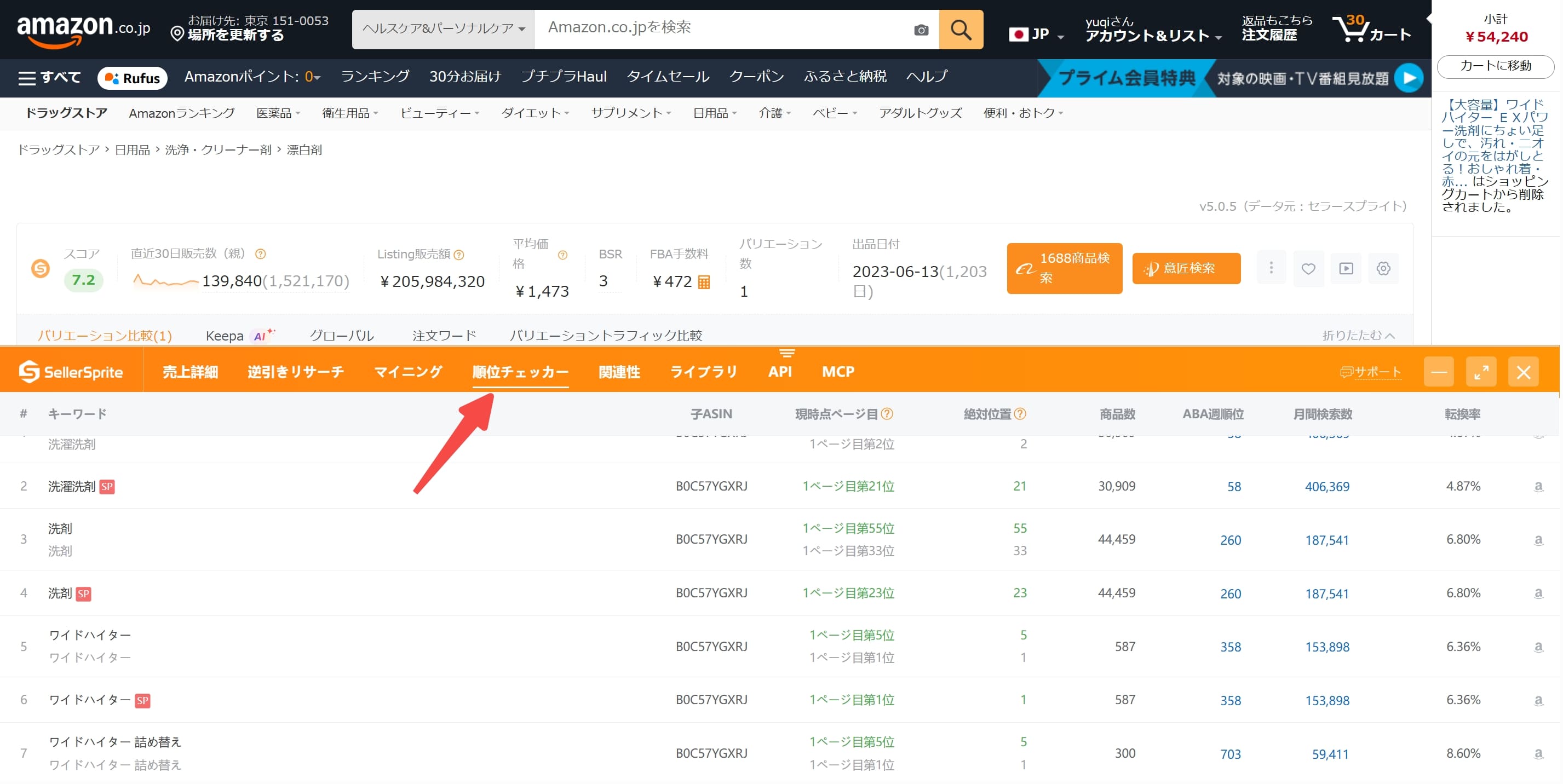Screen dimensions: 1563x784
Task: Open サポート link
Action: [1371, 372]
